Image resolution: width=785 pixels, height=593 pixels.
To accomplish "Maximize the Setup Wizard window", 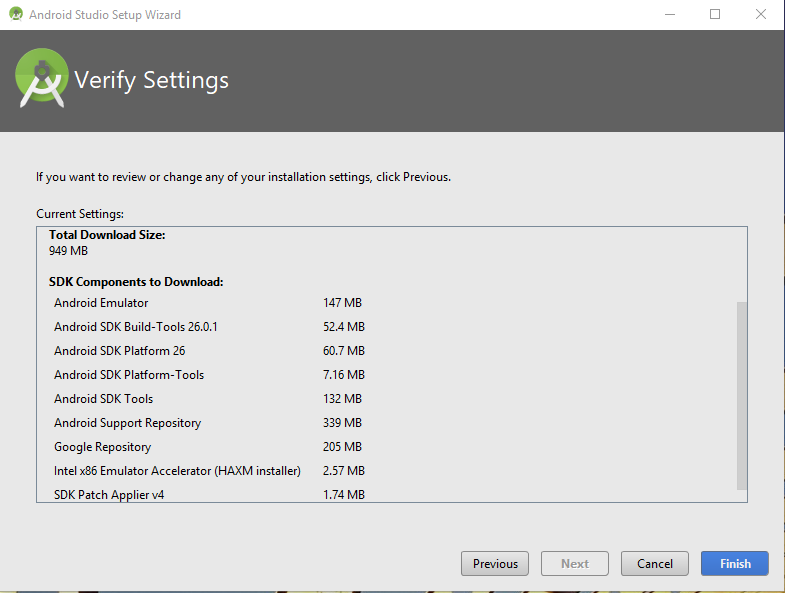I will pos(714,15).
